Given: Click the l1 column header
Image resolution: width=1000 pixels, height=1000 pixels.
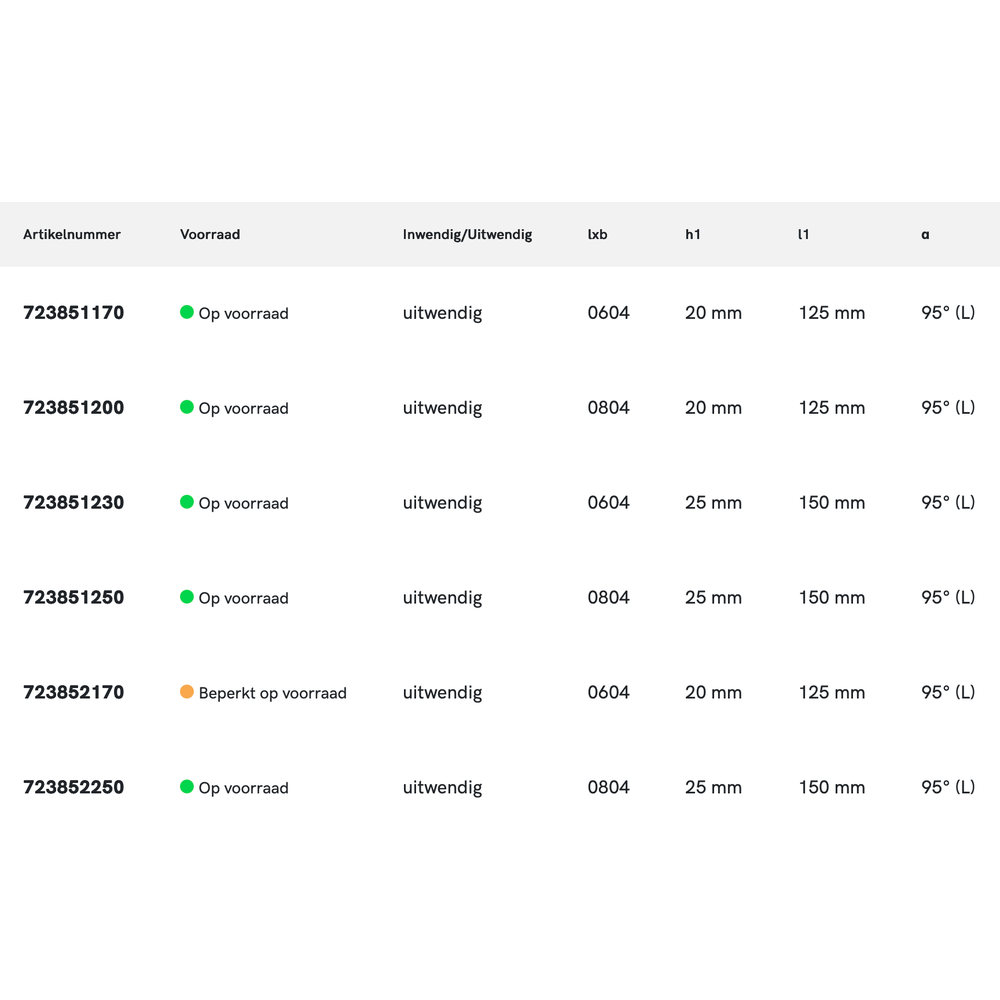Looking at the screenshot, I should 803,235.
